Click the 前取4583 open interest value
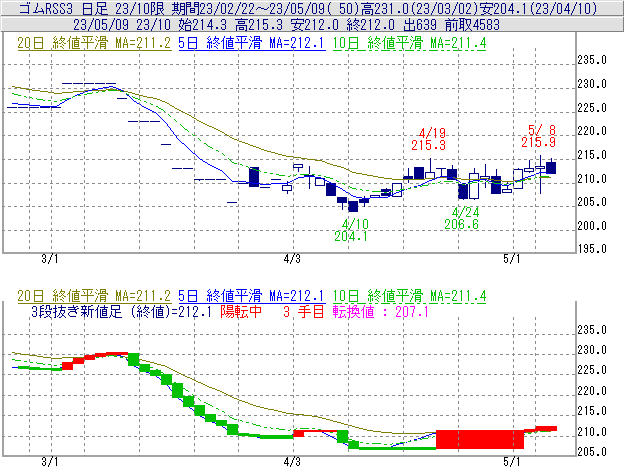 (472, 25)
